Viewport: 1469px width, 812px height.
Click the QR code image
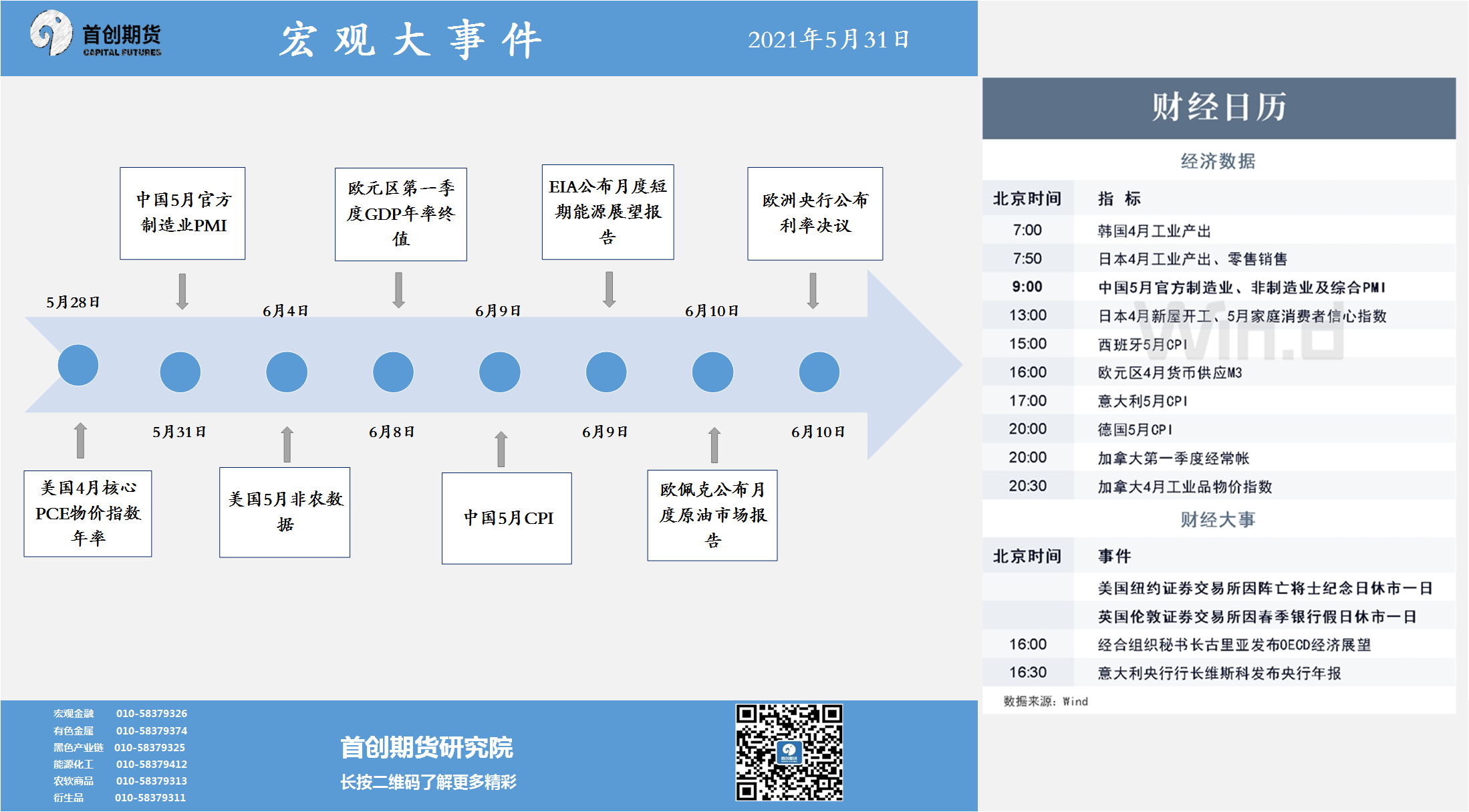(789, 752)
